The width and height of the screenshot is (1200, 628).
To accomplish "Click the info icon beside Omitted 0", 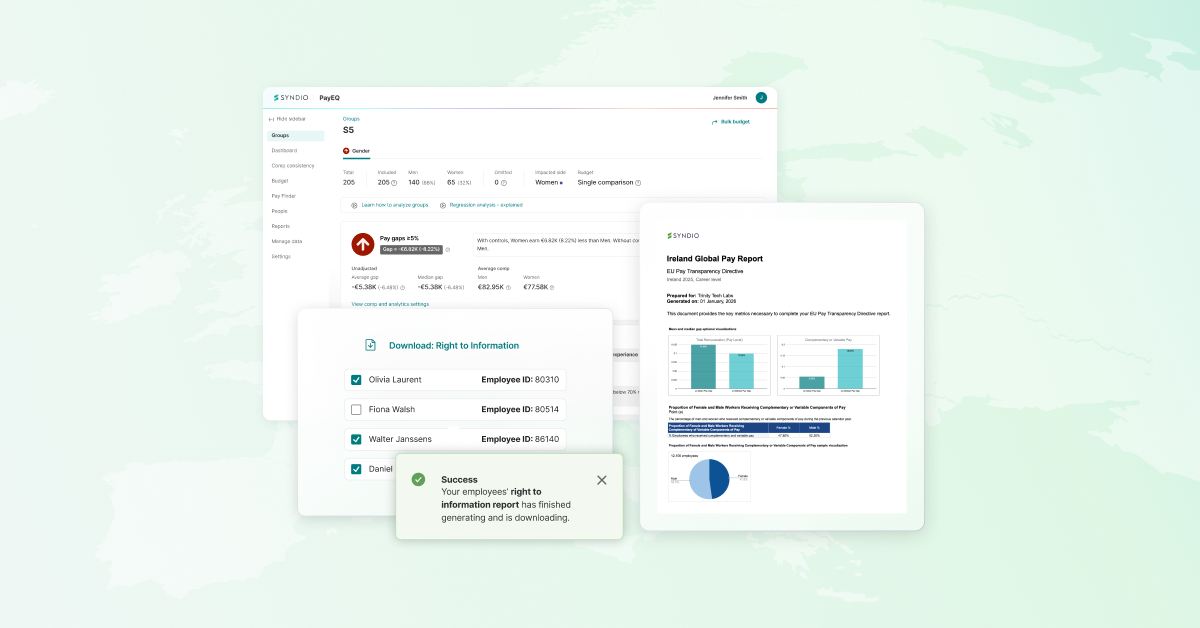I will tap(503, 183).
